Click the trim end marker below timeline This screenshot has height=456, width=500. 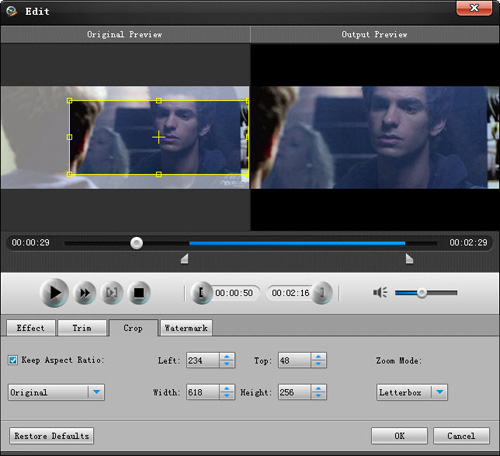[x=409, y=259]
